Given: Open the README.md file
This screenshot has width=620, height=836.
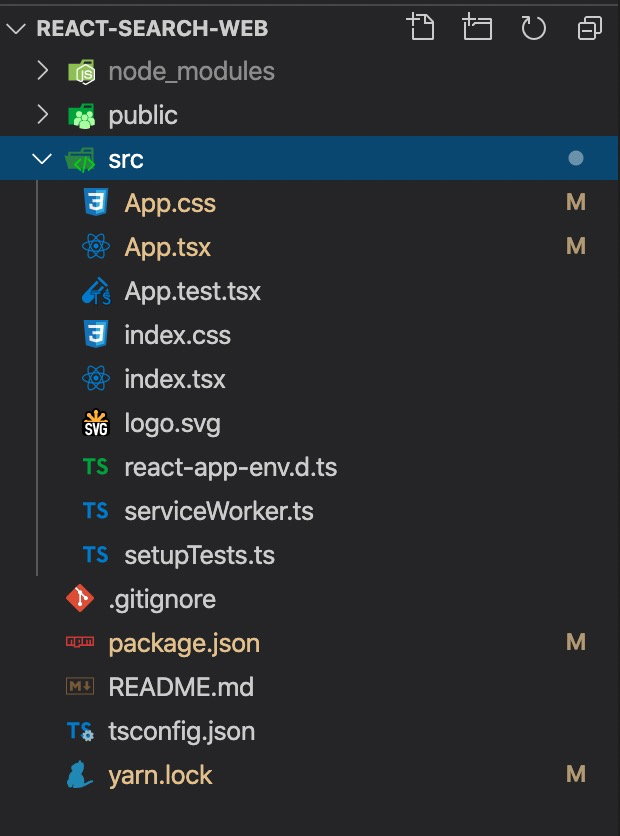Looking at the screenshot, I should point(181,687).
